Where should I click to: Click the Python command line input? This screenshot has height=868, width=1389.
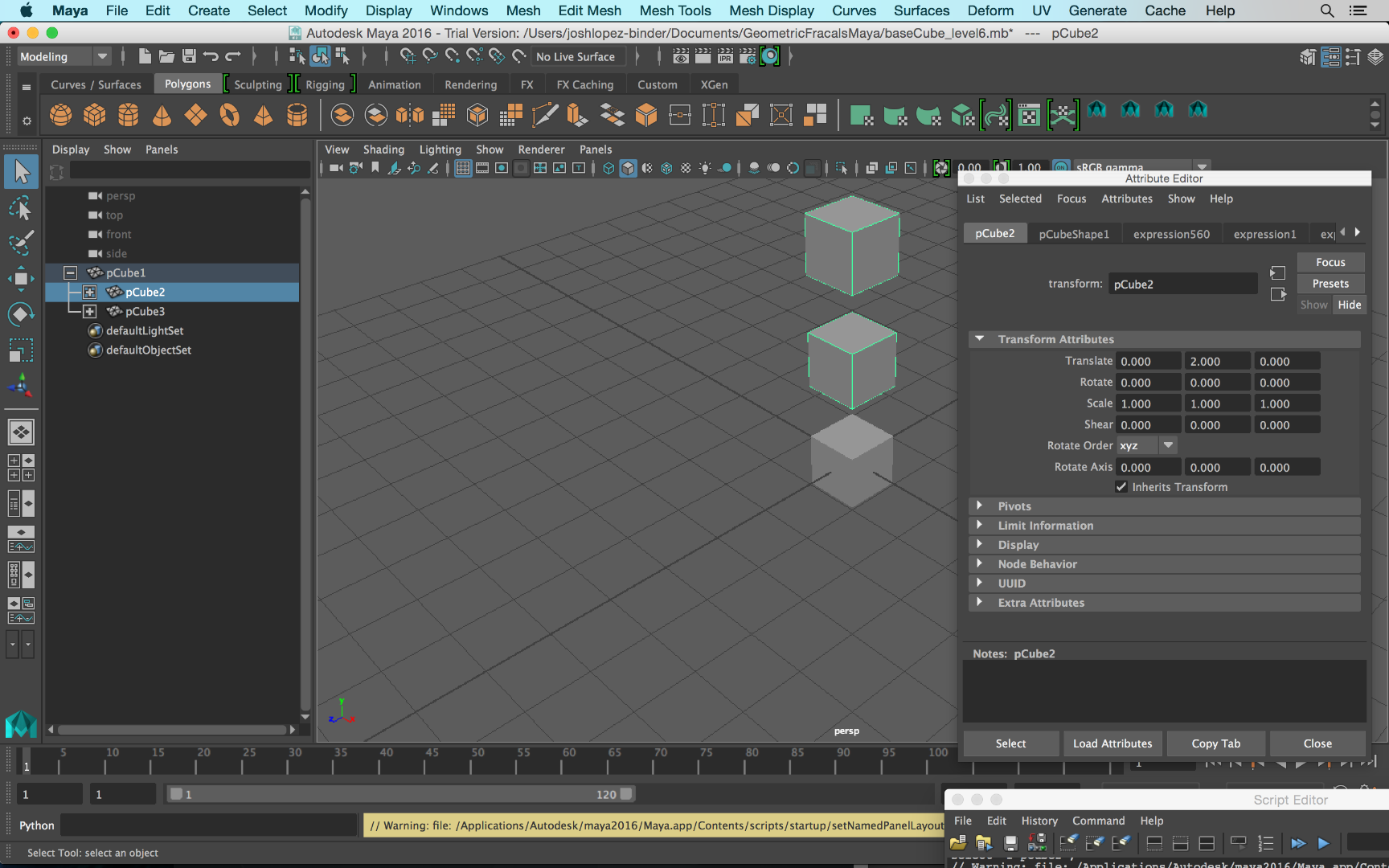[x=209, y=825]
